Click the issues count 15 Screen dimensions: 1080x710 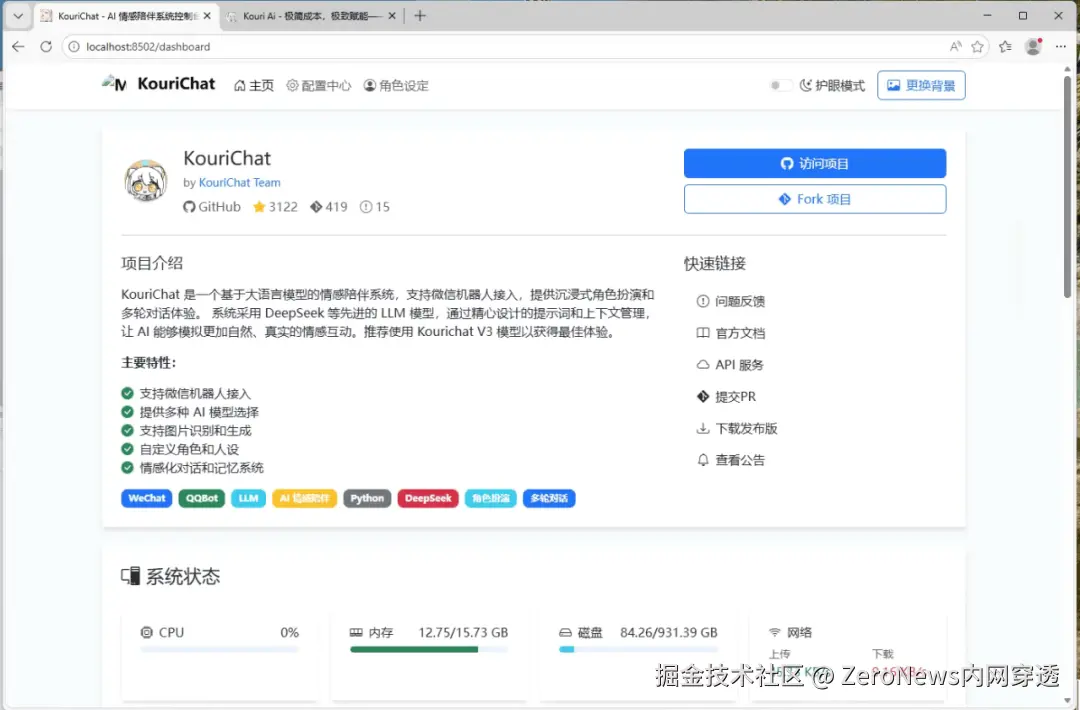click(375, 207)
